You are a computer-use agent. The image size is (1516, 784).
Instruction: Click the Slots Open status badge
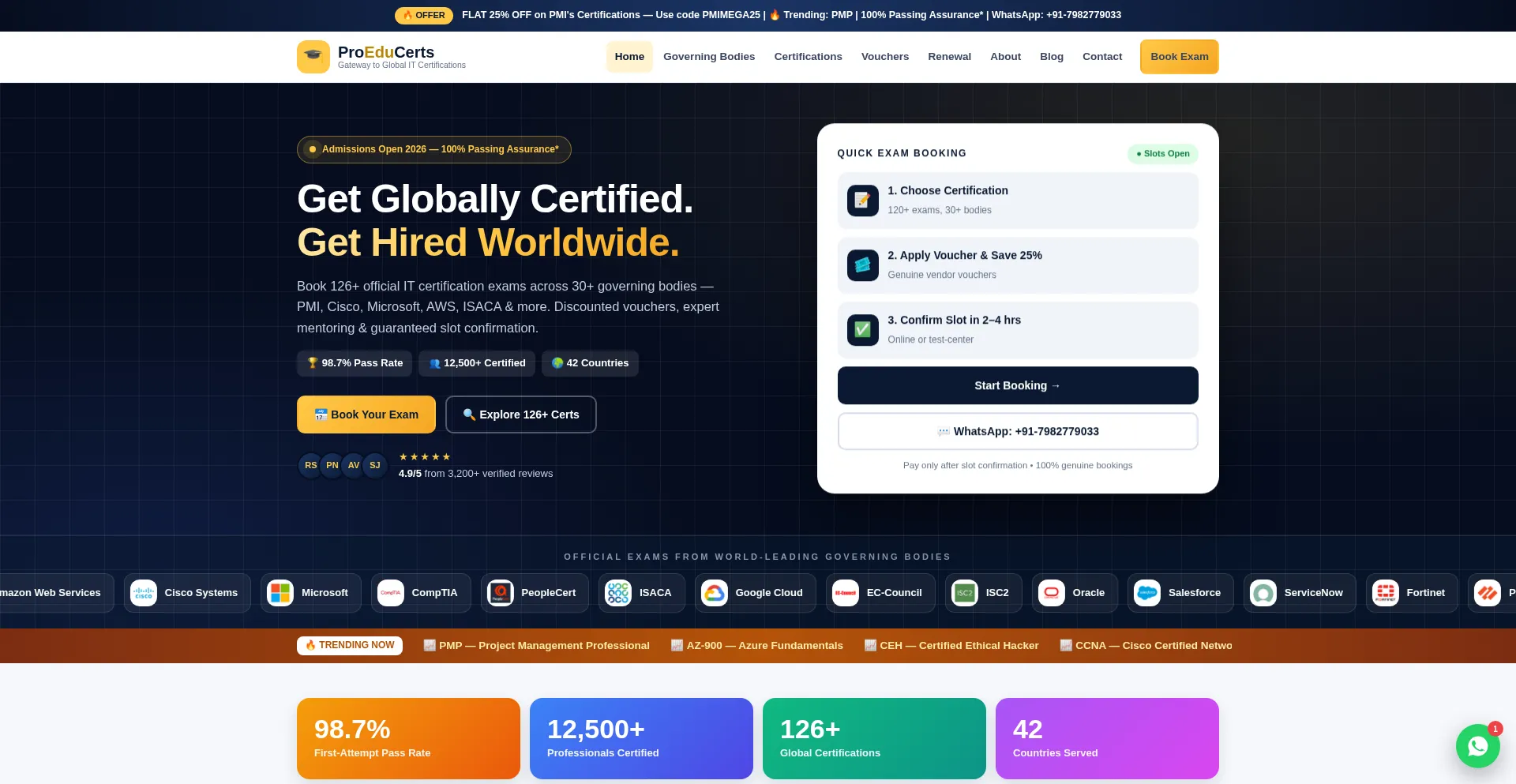1163,154
